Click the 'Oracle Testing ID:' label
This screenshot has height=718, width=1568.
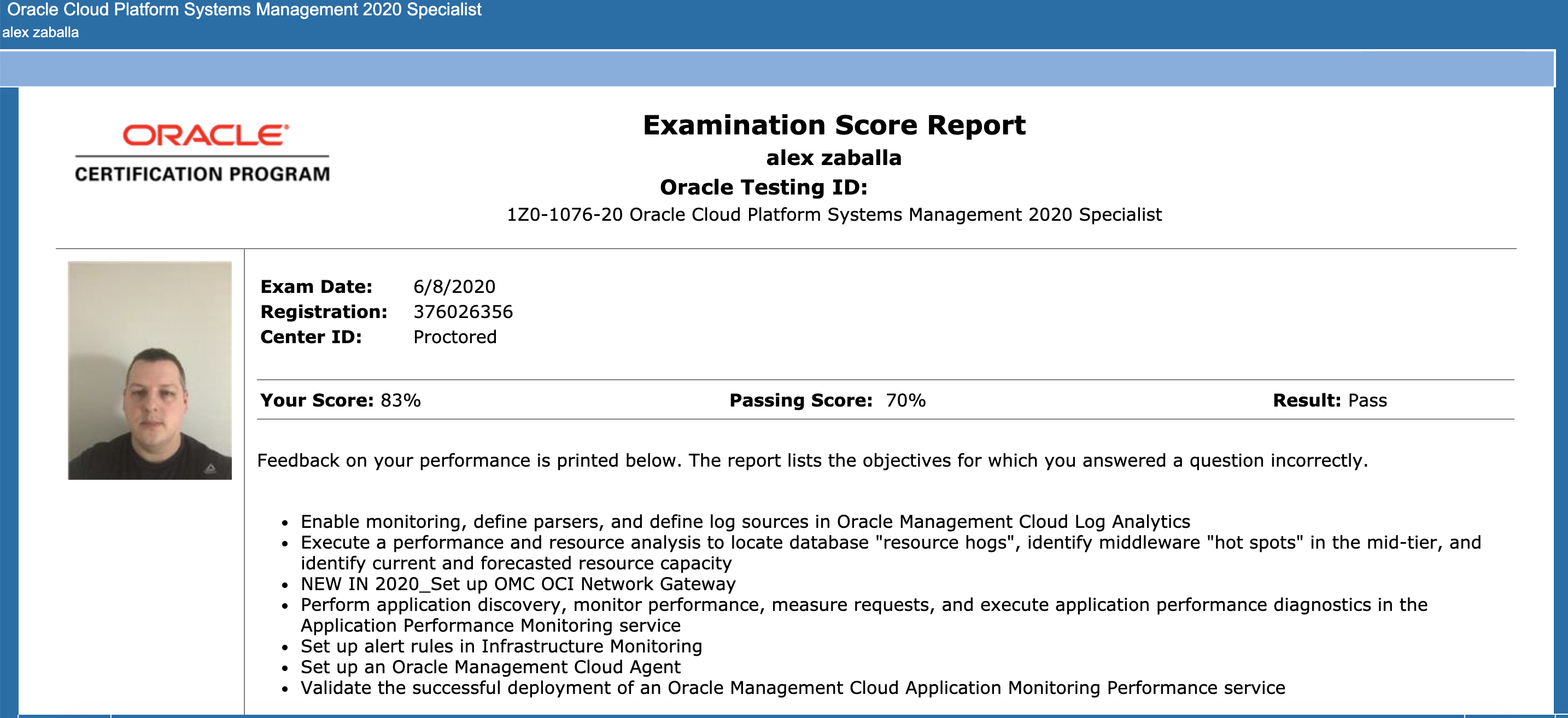click(x=763, y=187)
